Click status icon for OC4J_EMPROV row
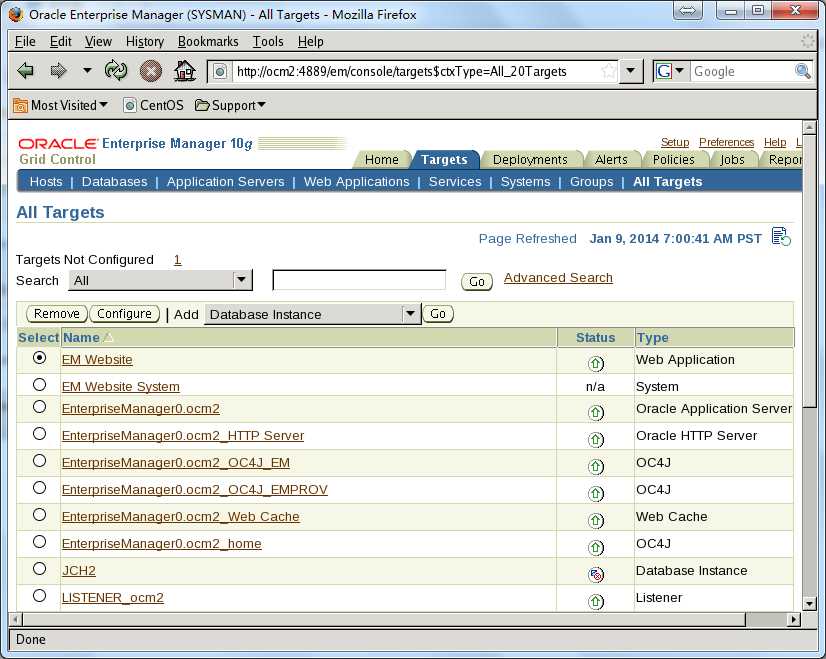 pyautogui.click(x=596, y=494)
